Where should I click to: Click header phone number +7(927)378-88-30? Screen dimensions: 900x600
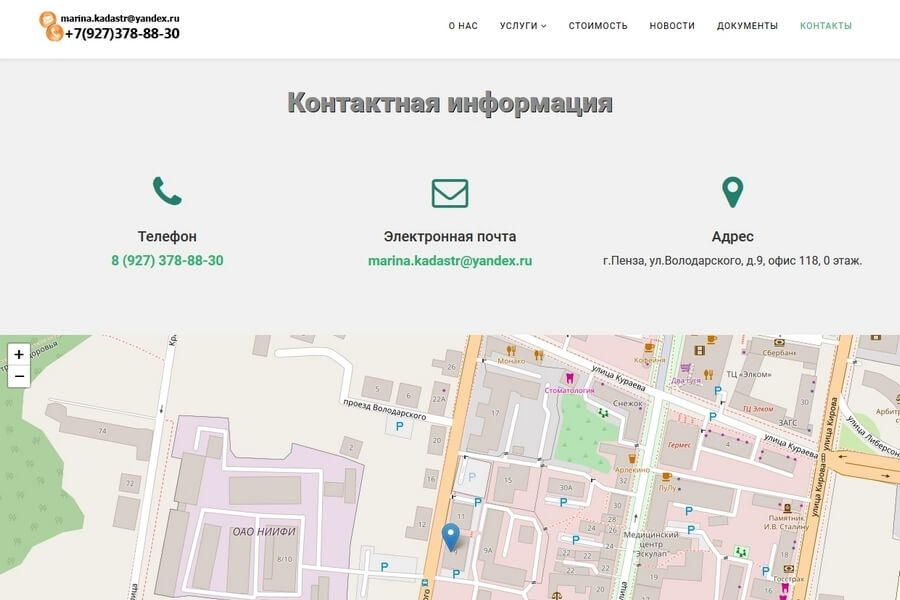coord(122,33)
